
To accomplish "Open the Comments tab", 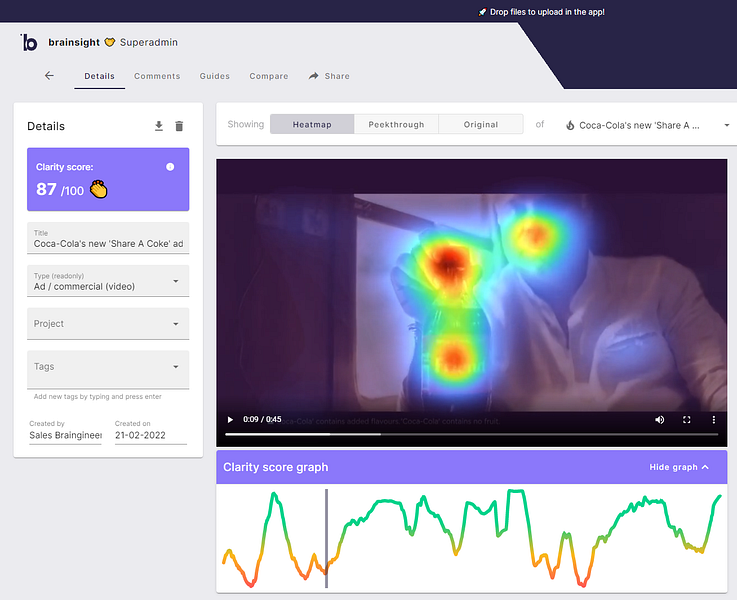I will coord(157,76).
